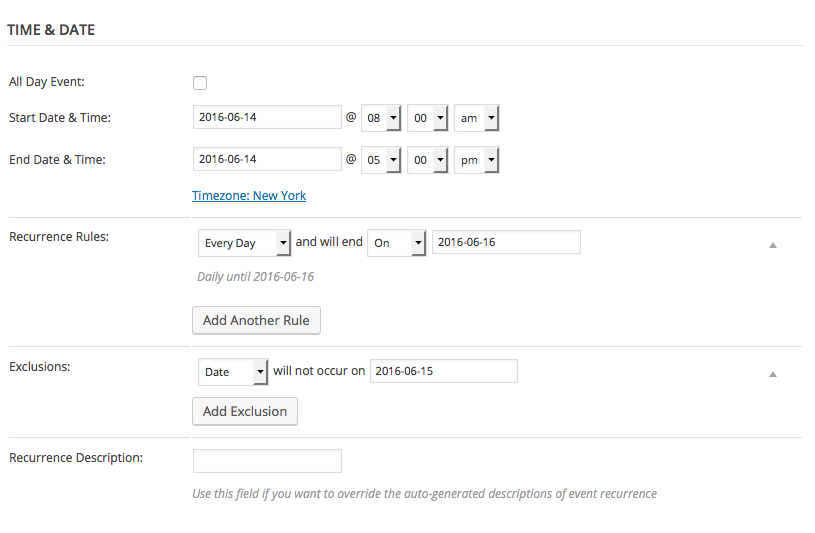Image resolution: width=815 pixels, height=533 pixels.
Task: Open the start hour dropdown
Action: point(381,119)
